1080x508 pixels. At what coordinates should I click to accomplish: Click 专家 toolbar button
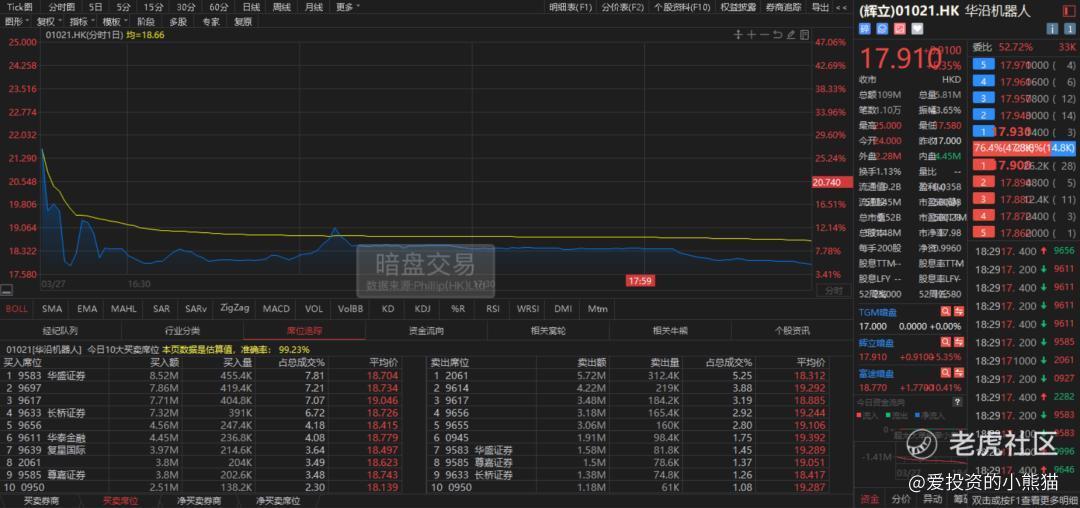tap(210, 21)
